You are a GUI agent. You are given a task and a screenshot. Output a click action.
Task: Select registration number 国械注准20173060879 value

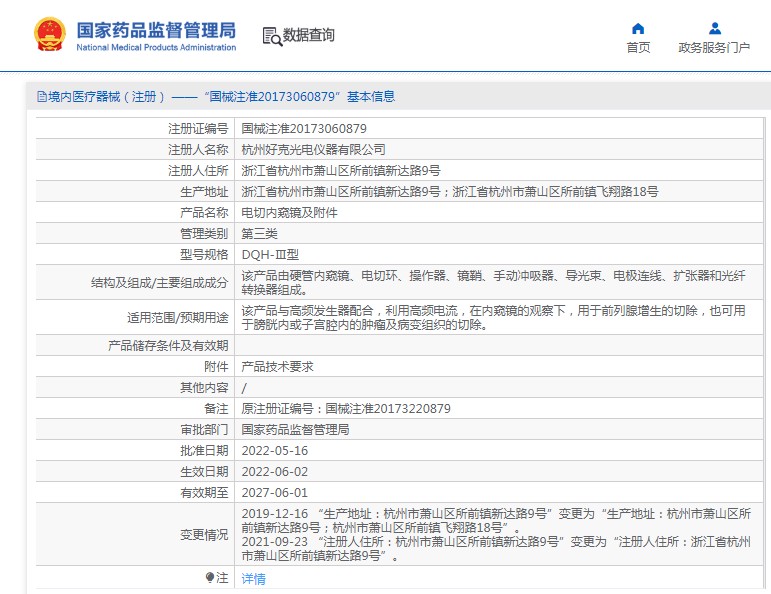(304, 129)
